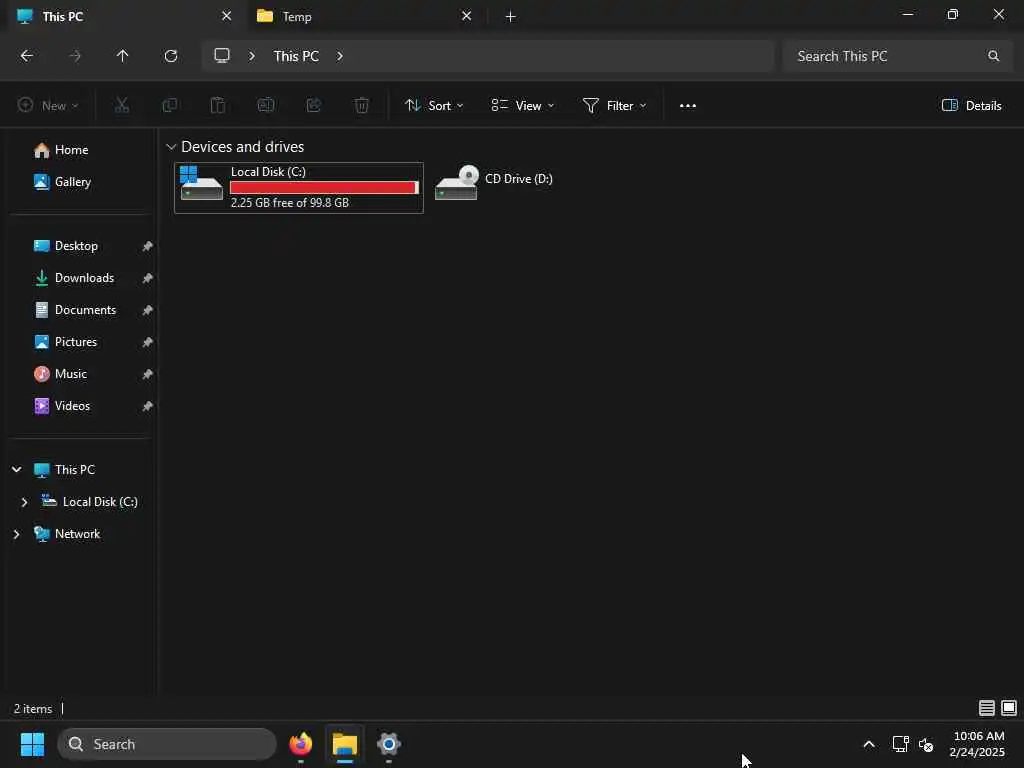This screenshot has width=1024, height=768.
Task: Click the Copy icon in toolbar
Action: click(170, 105)
